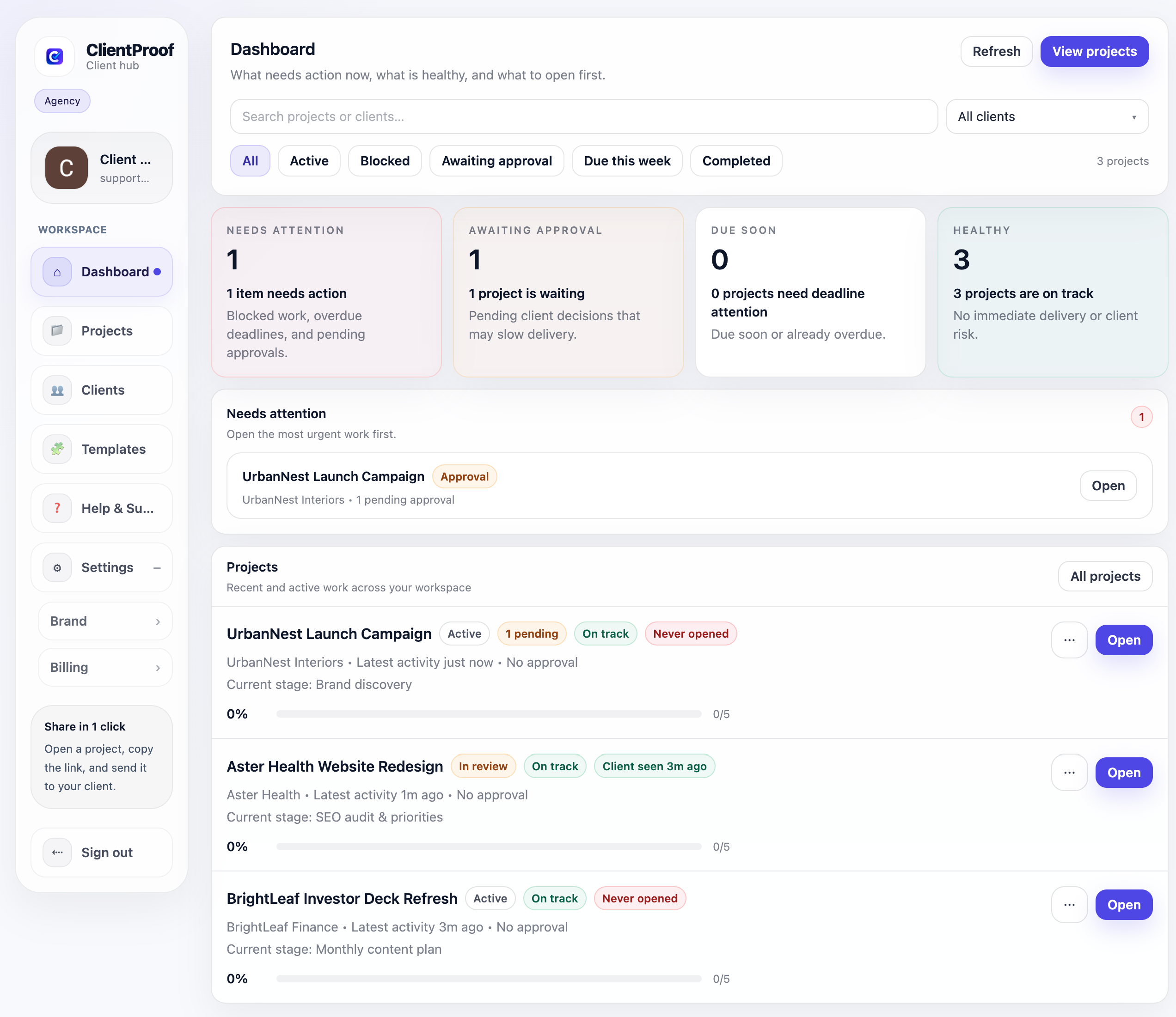Open more options for BrightLeaf Investor Deck
This screenshot has width=1176, height=1017.
1069,905
